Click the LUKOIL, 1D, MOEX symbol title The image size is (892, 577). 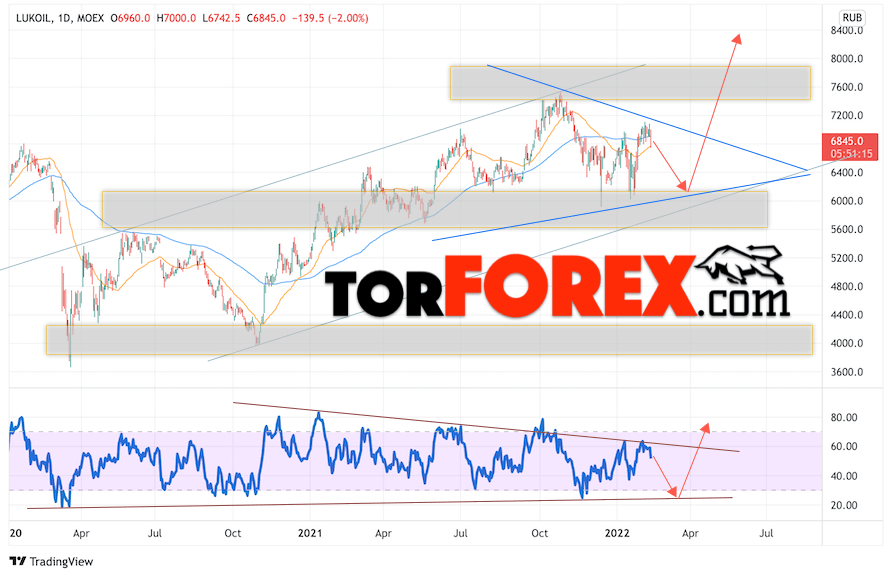point(60,18)
